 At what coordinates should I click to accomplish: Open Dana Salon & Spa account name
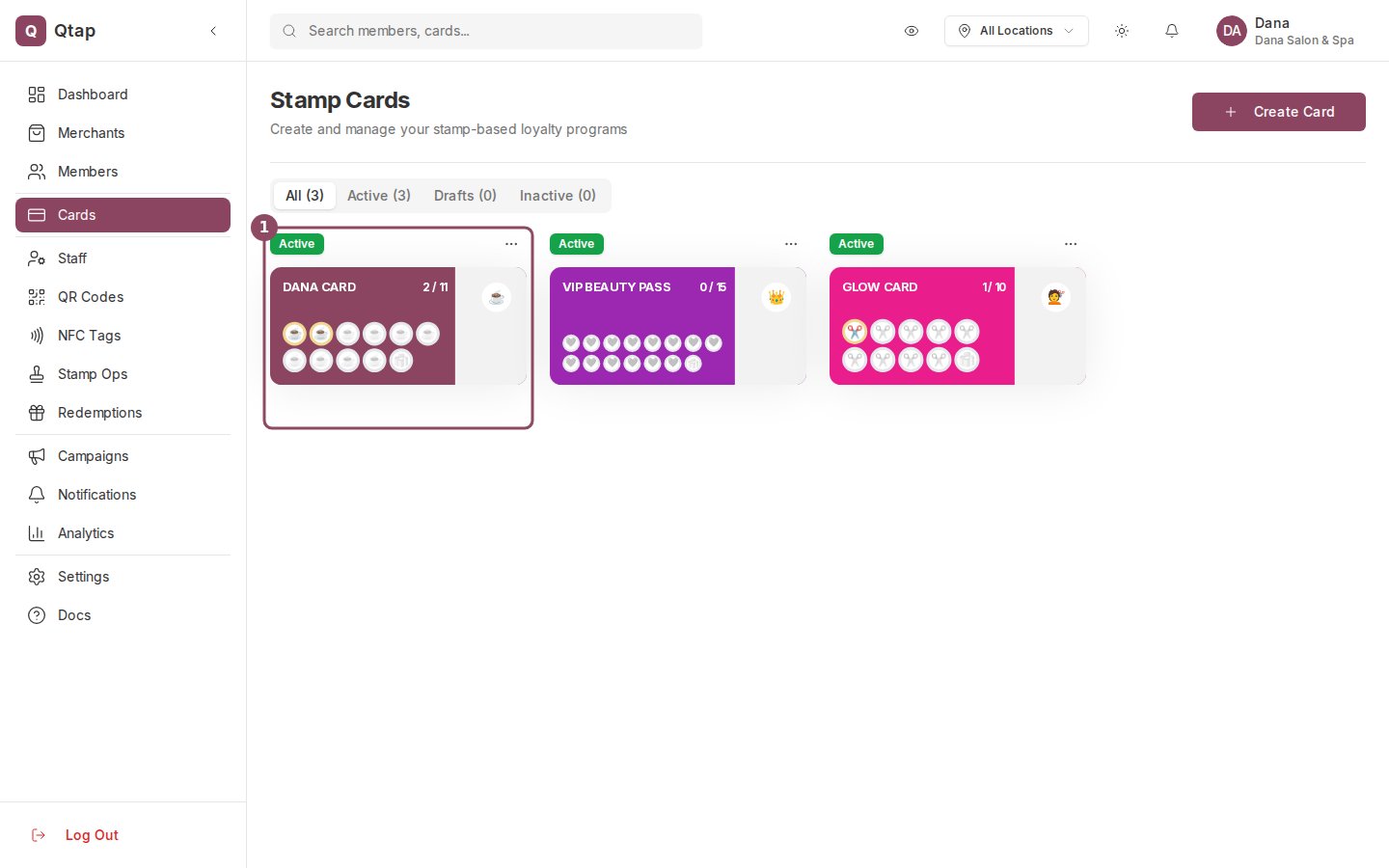pyautogui.click(x=1304, y=41)
